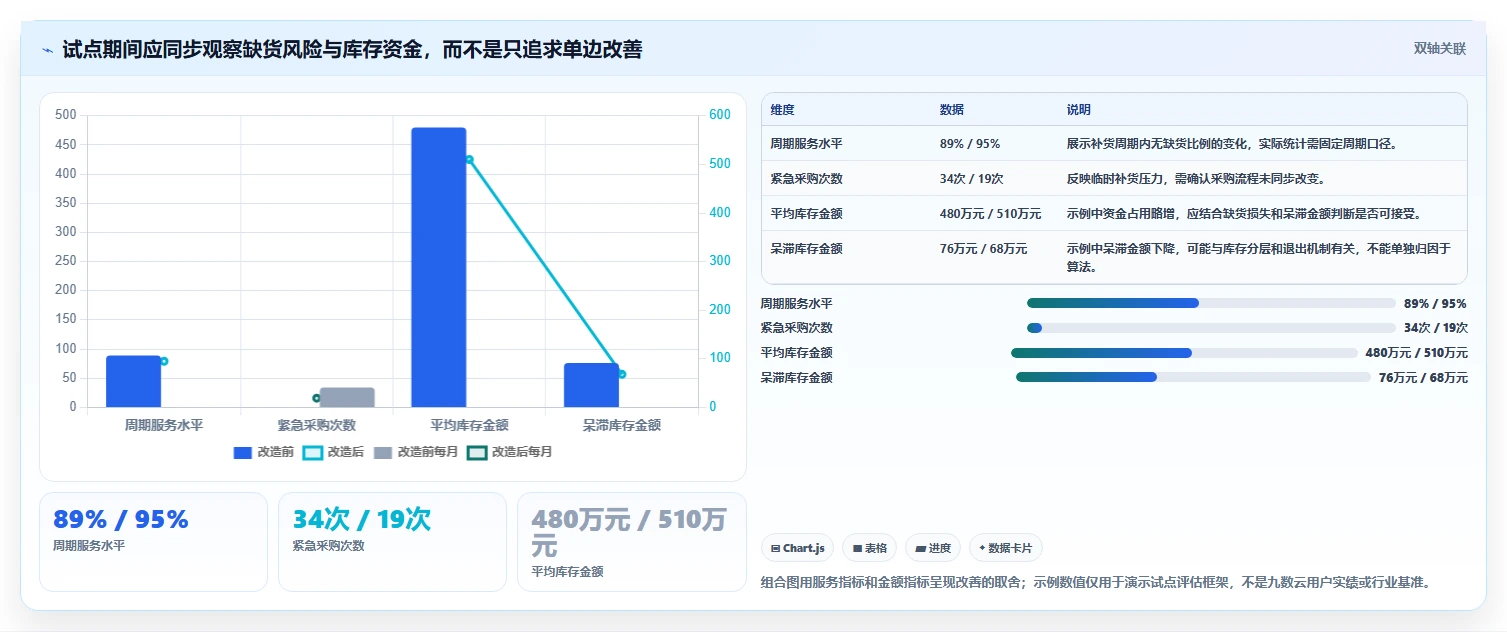
Task: Click the 89% / 95% table cell
Action: 970,144
